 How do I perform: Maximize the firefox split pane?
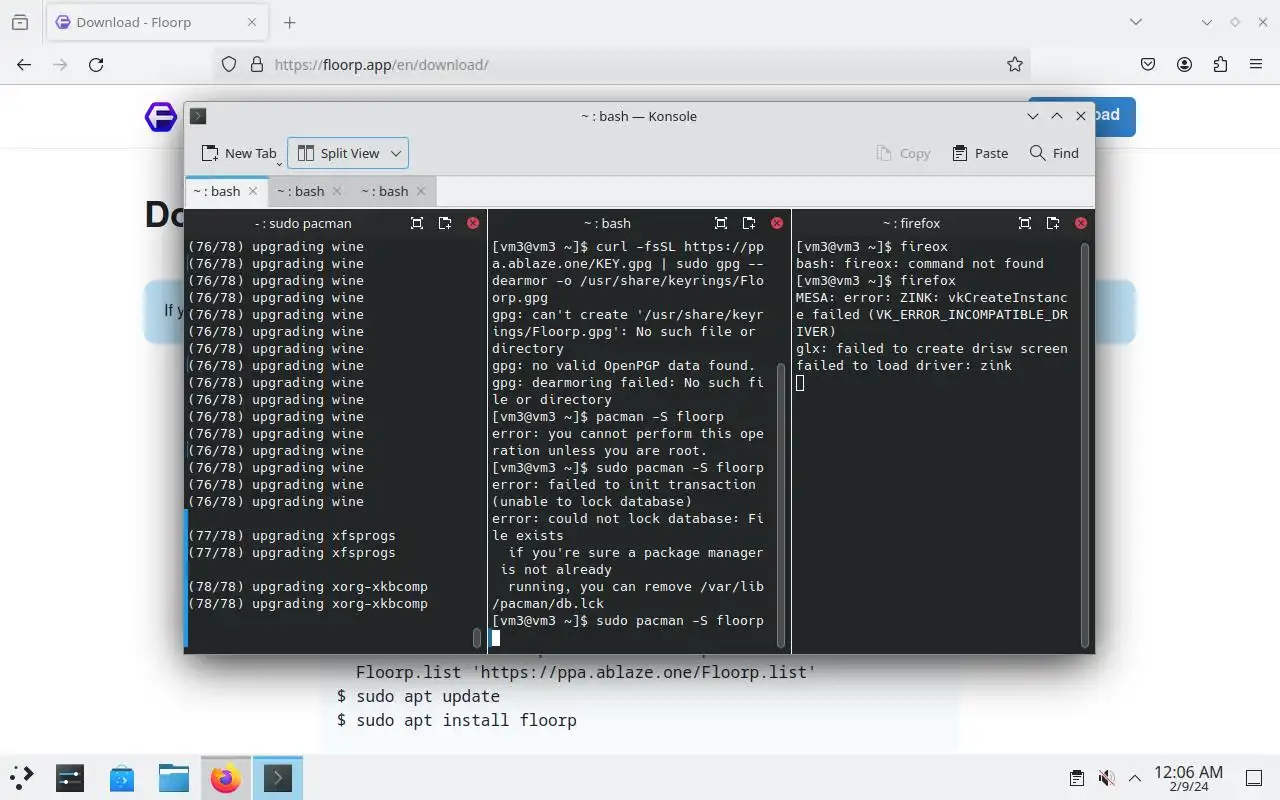1025,223
